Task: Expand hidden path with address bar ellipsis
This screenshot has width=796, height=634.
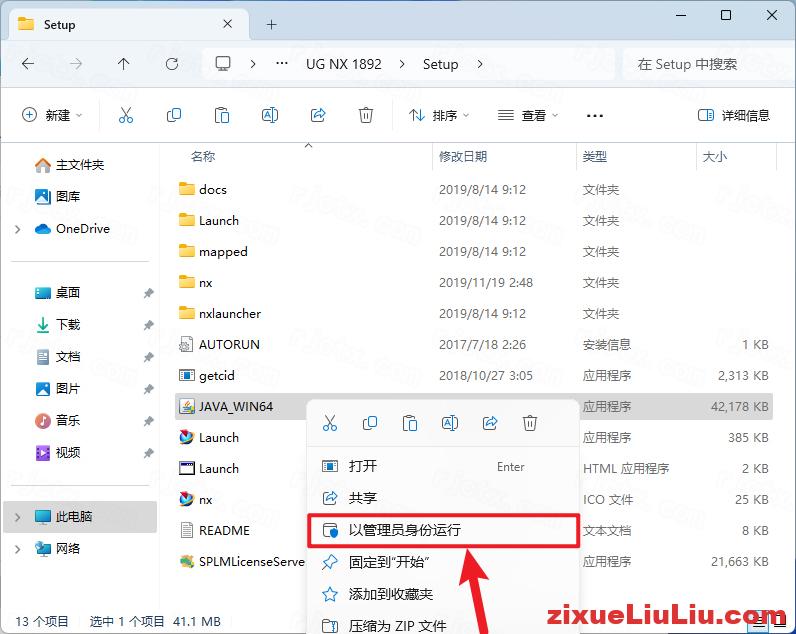Action: pos(282,63)
